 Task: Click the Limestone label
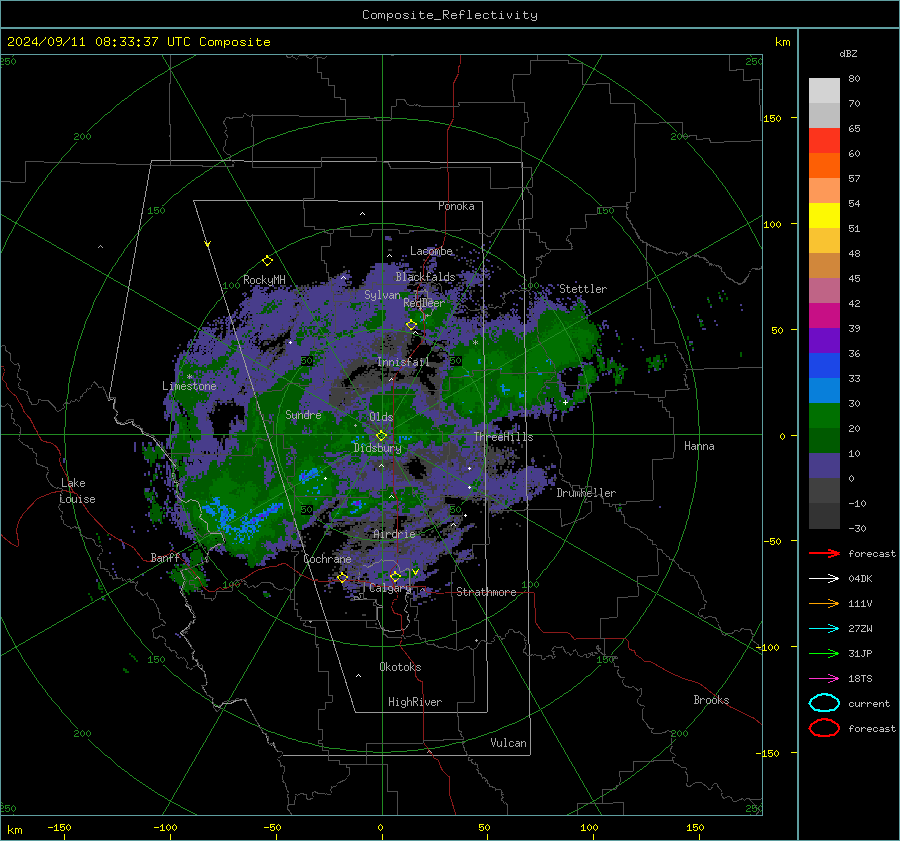pyautogui.click(x=189, y=386)
